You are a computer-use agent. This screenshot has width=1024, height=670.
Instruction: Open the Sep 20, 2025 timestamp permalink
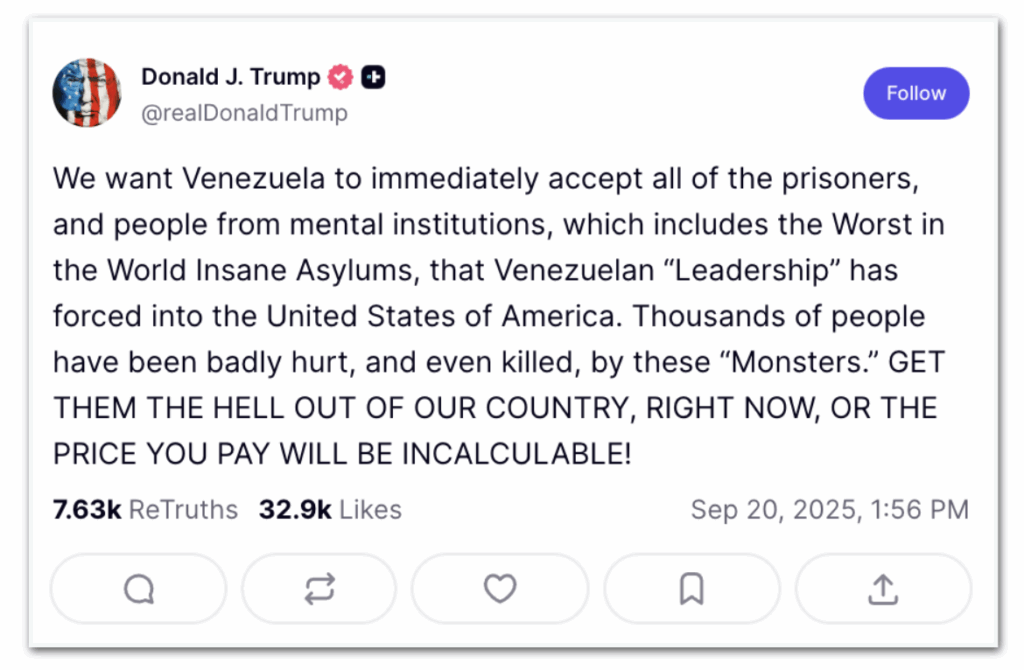(829, 509)
